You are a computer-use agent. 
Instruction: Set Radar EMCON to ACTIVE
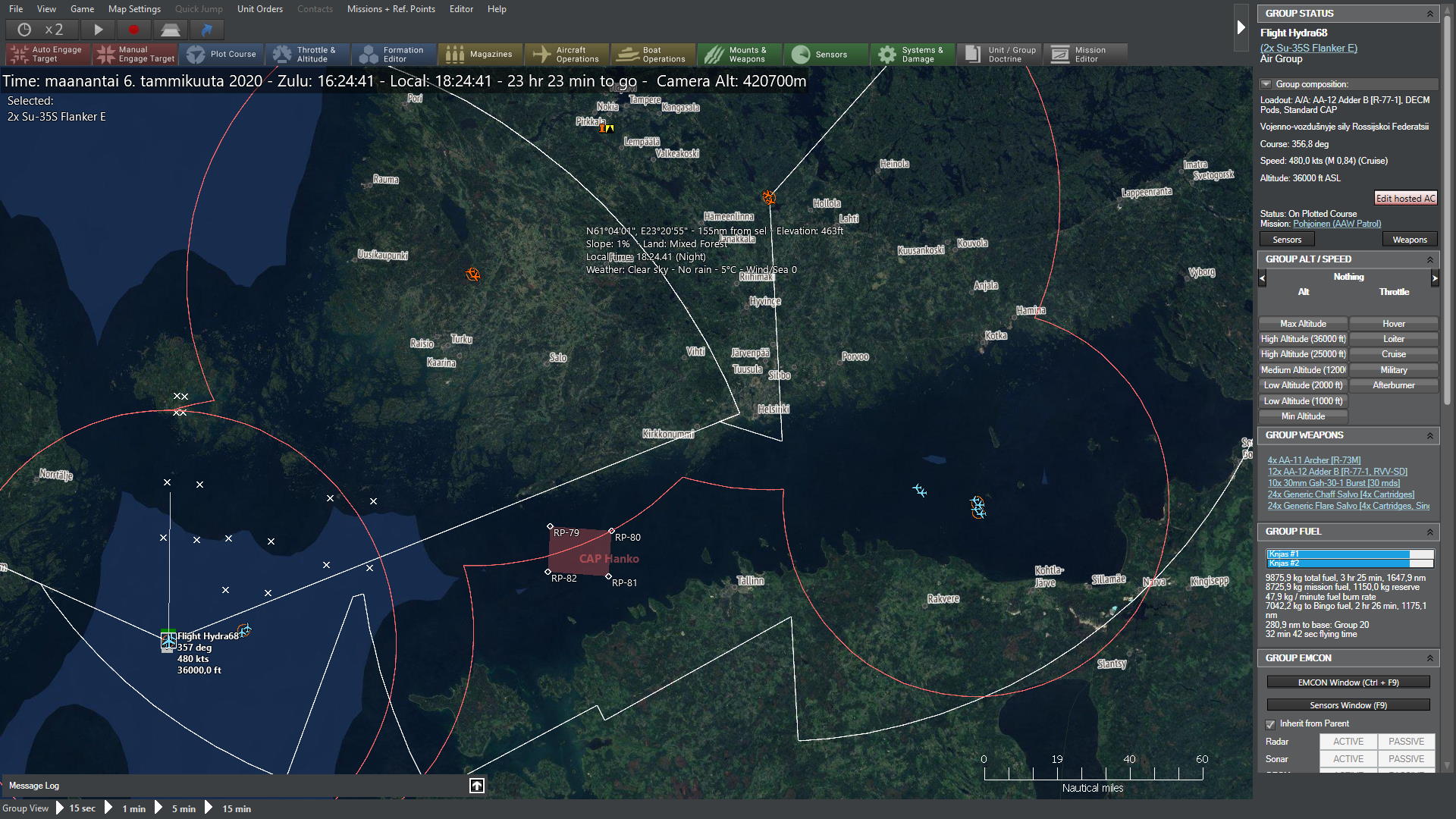click(x=1348, y=742)
